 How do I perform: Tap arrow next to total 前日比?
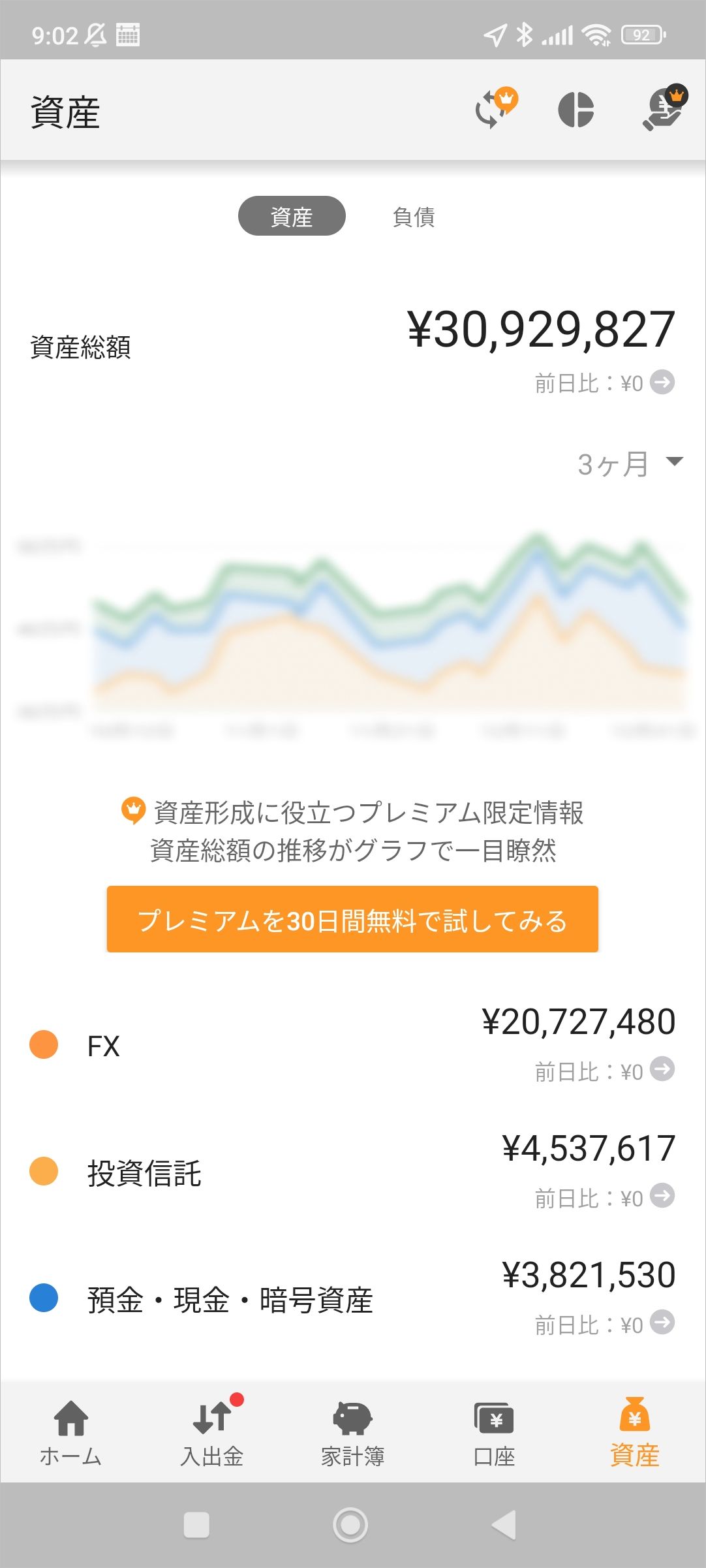pyautogui.click(x=663, y=382)
